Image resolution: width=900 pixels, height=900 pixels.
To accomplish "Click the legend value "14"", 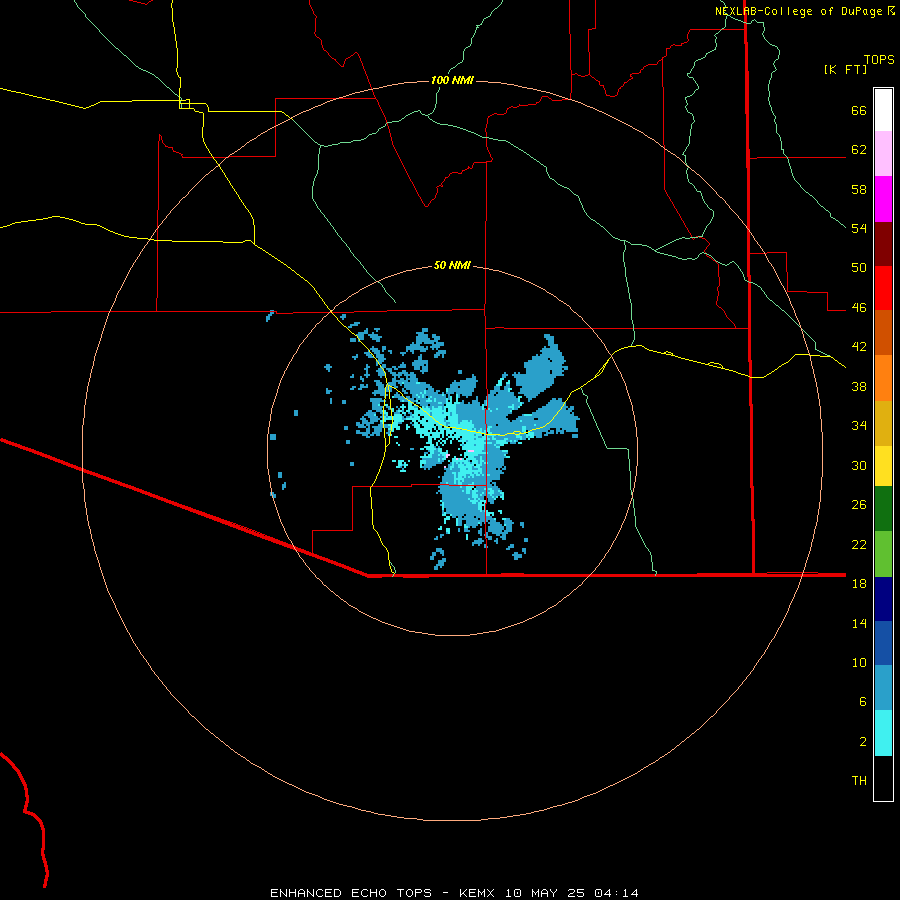I will (x=859, y=623).
